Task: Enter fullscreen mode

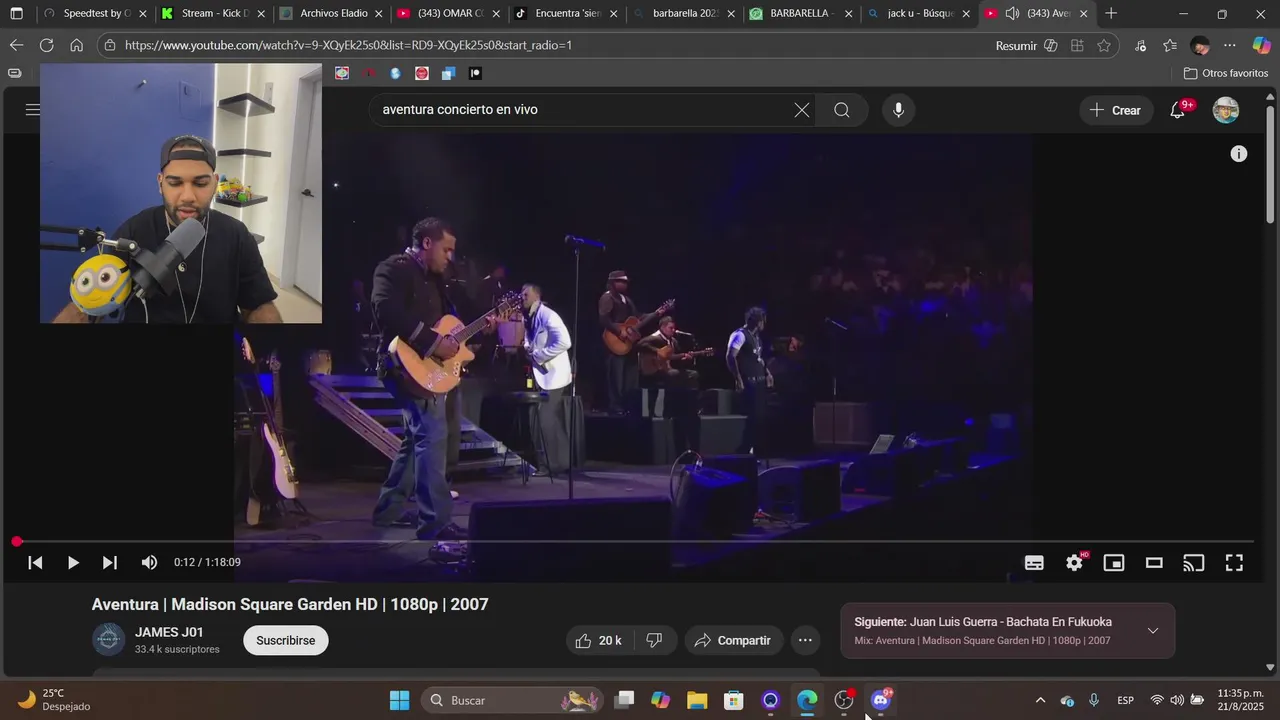Action: [x=1234, y=563]
